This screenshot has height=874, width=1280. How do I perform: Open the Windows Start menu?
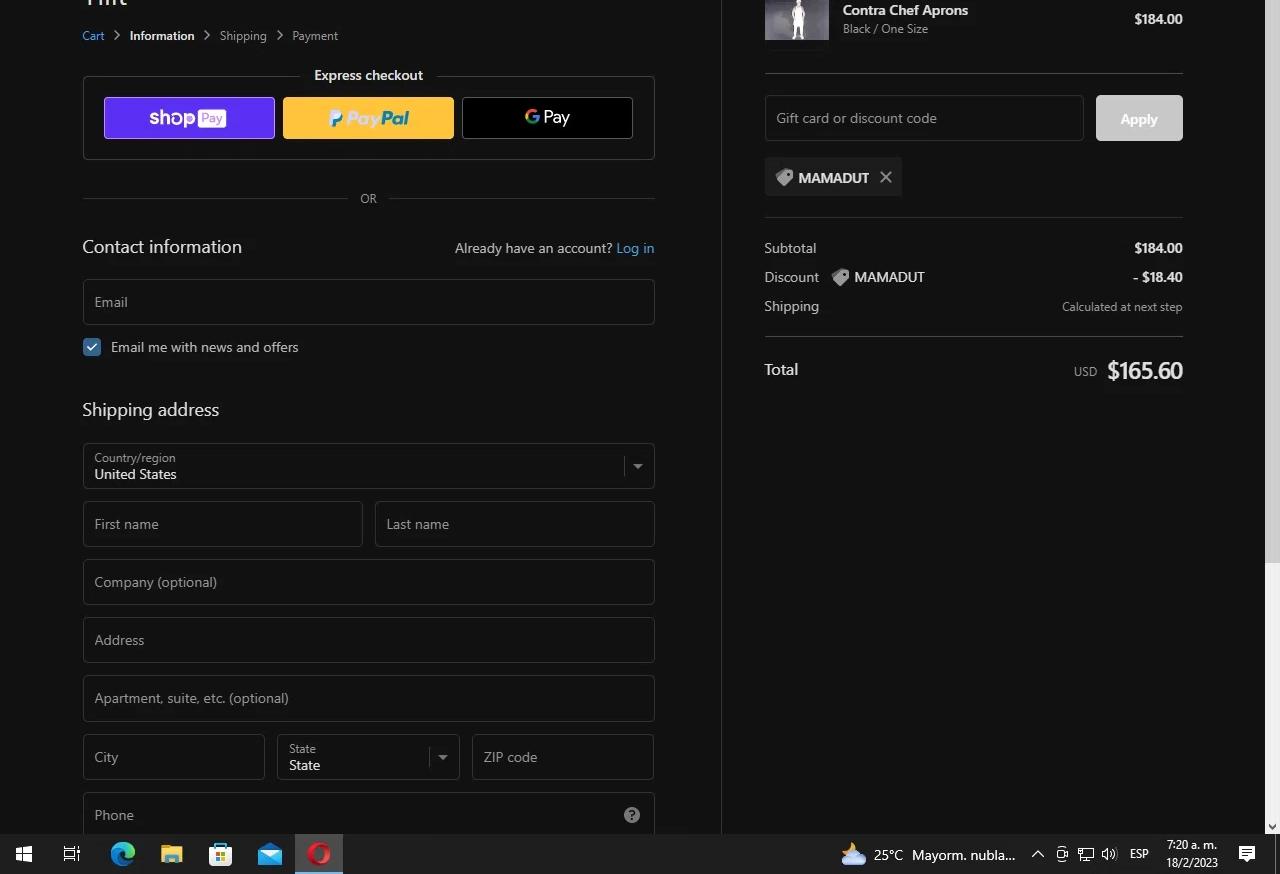coord(24,854)
